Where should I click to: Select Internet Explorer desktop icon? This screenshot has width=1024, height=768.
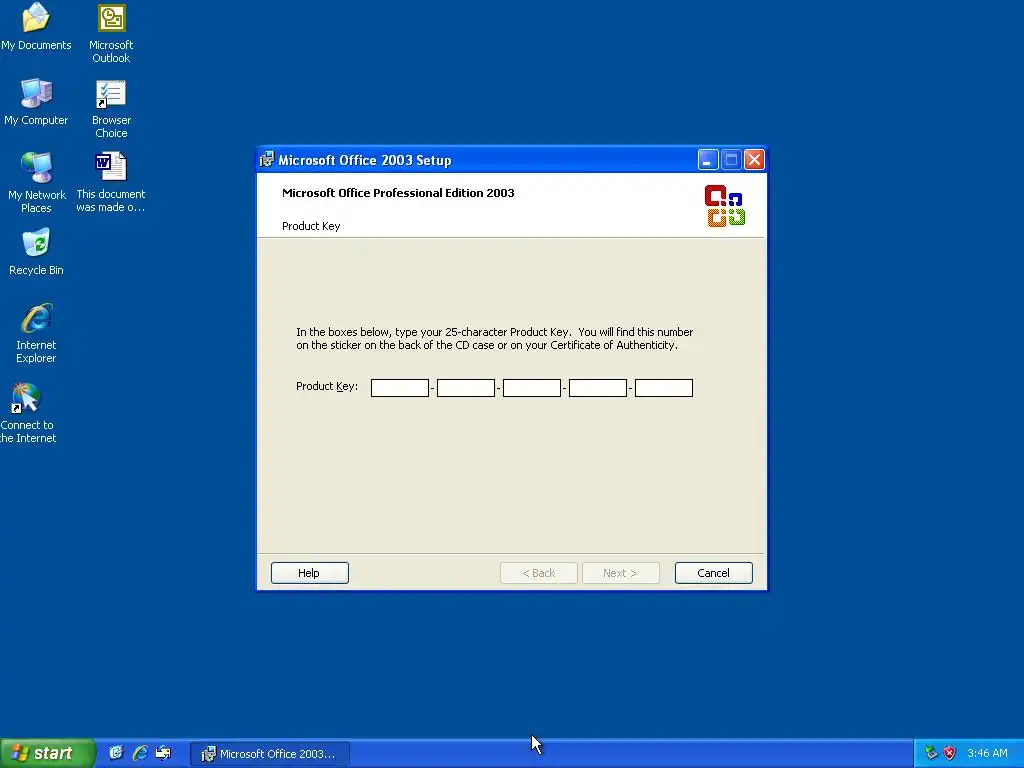[36, 332]
